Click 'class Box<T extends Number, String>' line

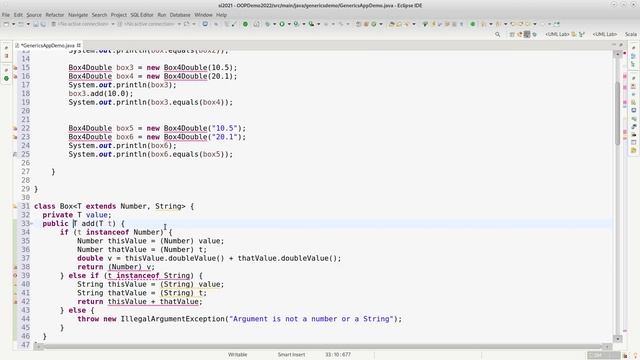point(114,207)
